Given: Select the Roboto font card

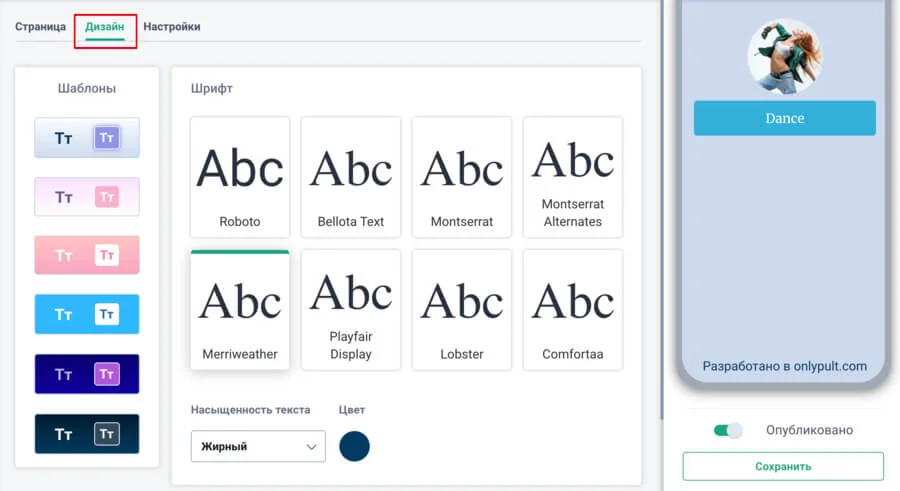Looking at the screenshot, I should 239,176.
